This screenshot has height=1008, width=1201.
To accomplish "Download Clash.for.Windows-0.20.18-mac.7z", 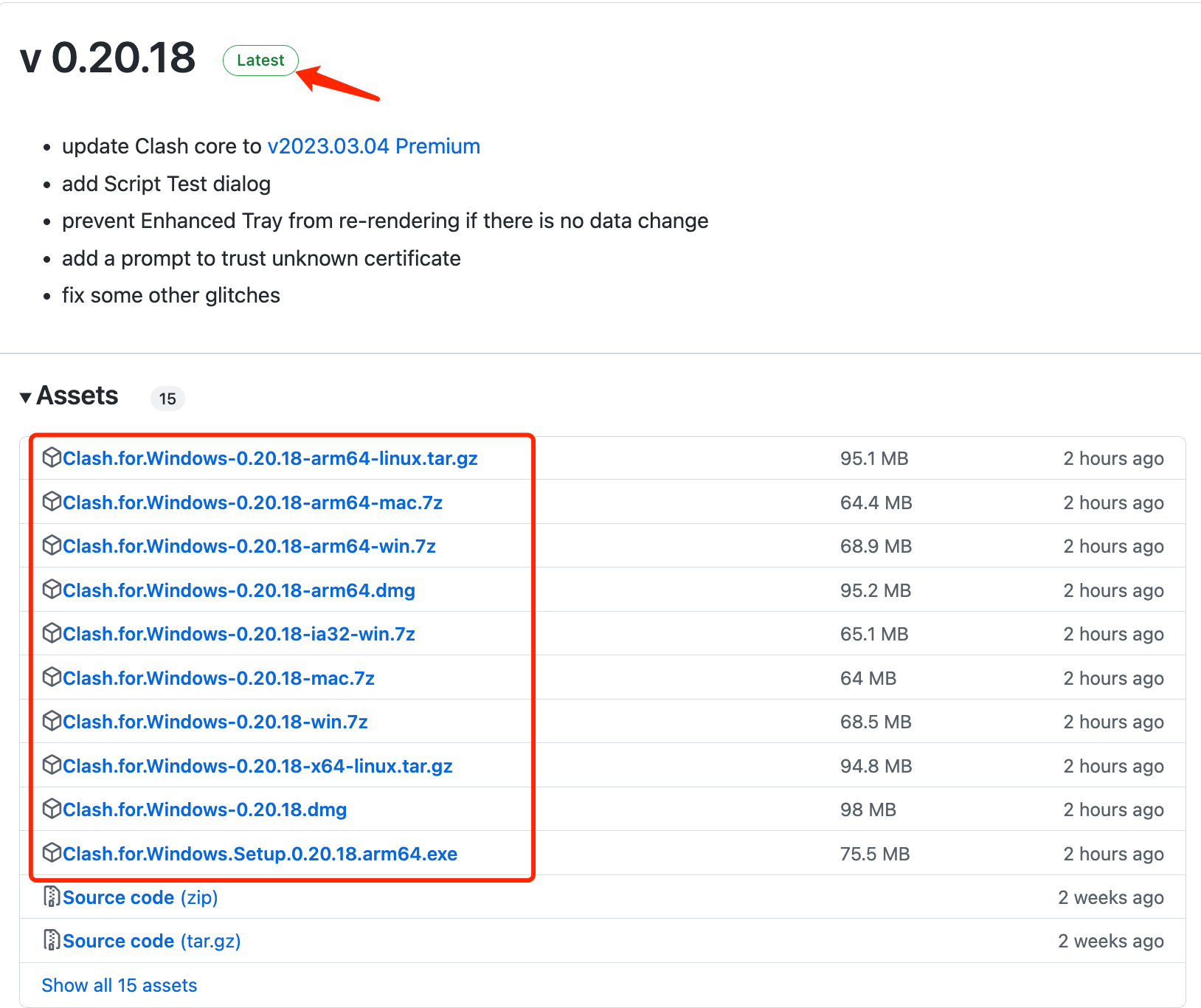I will pos(218,677).
